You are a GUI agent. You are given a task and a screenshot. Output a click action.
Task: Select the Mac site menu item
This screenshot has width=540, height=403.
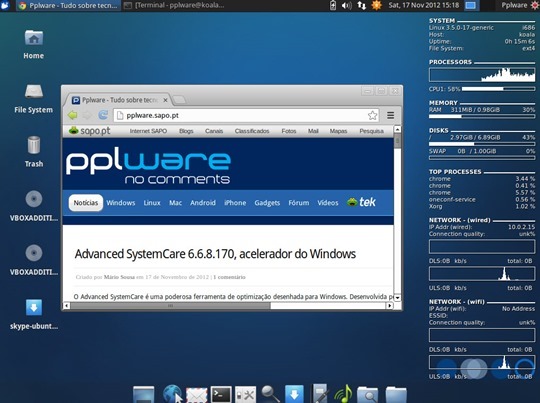click(x=175, y=203)
